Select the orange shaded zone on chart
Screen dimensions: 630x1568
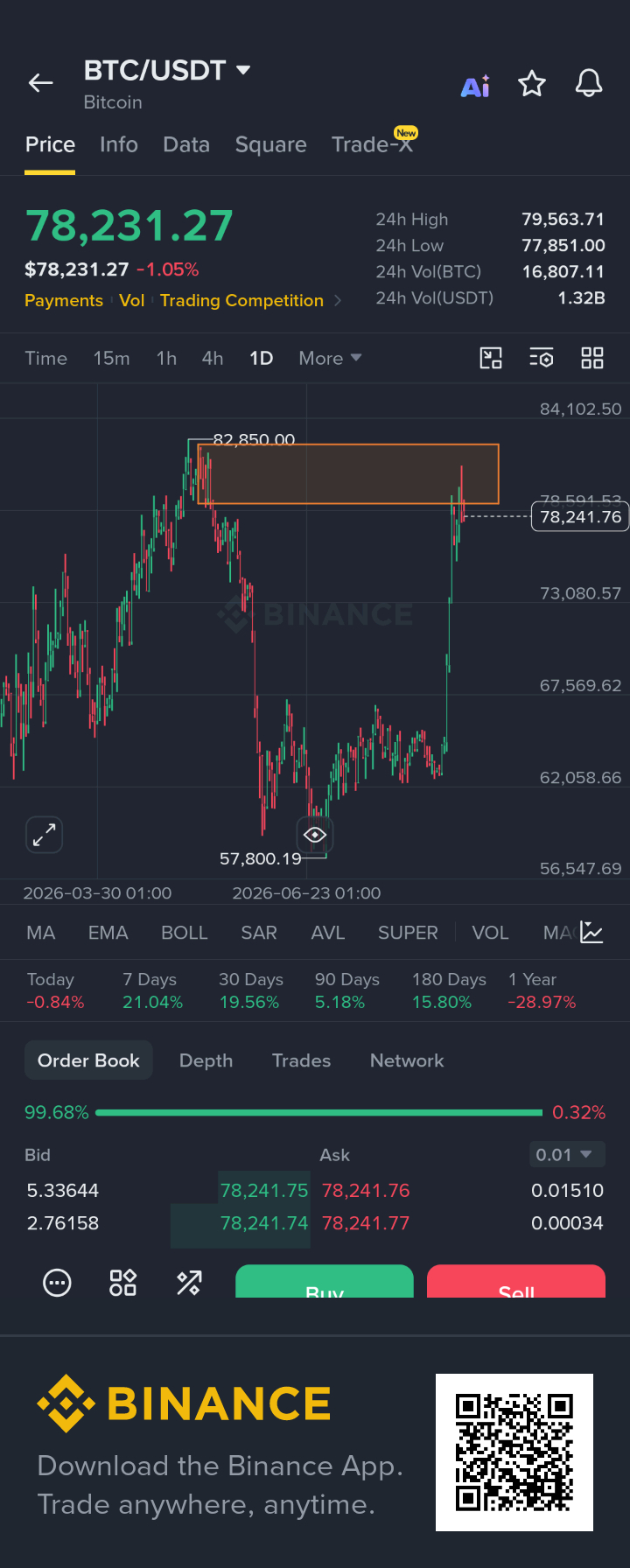[348, 474]
